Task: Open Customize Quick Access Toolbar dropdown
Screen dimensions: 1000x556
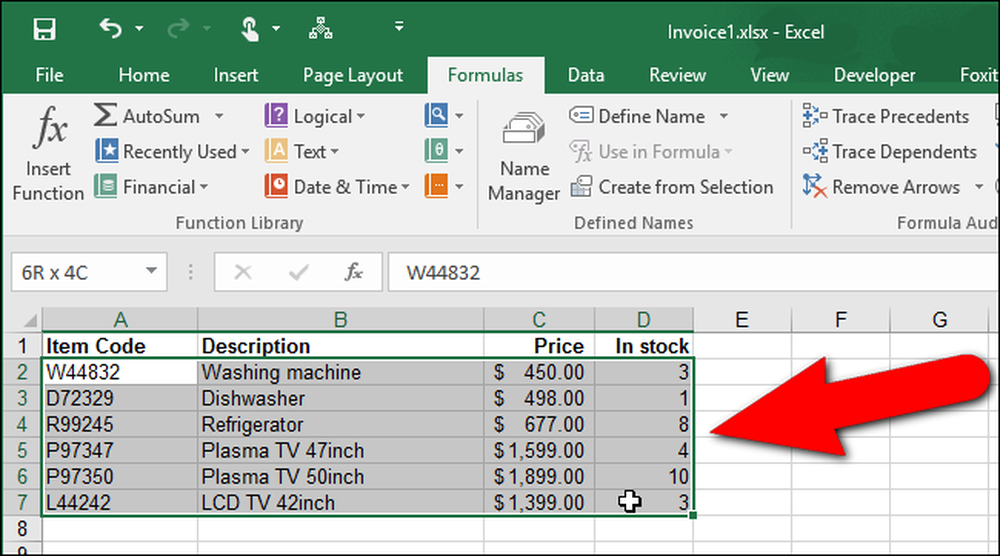Action: click(x=399, y=27)
